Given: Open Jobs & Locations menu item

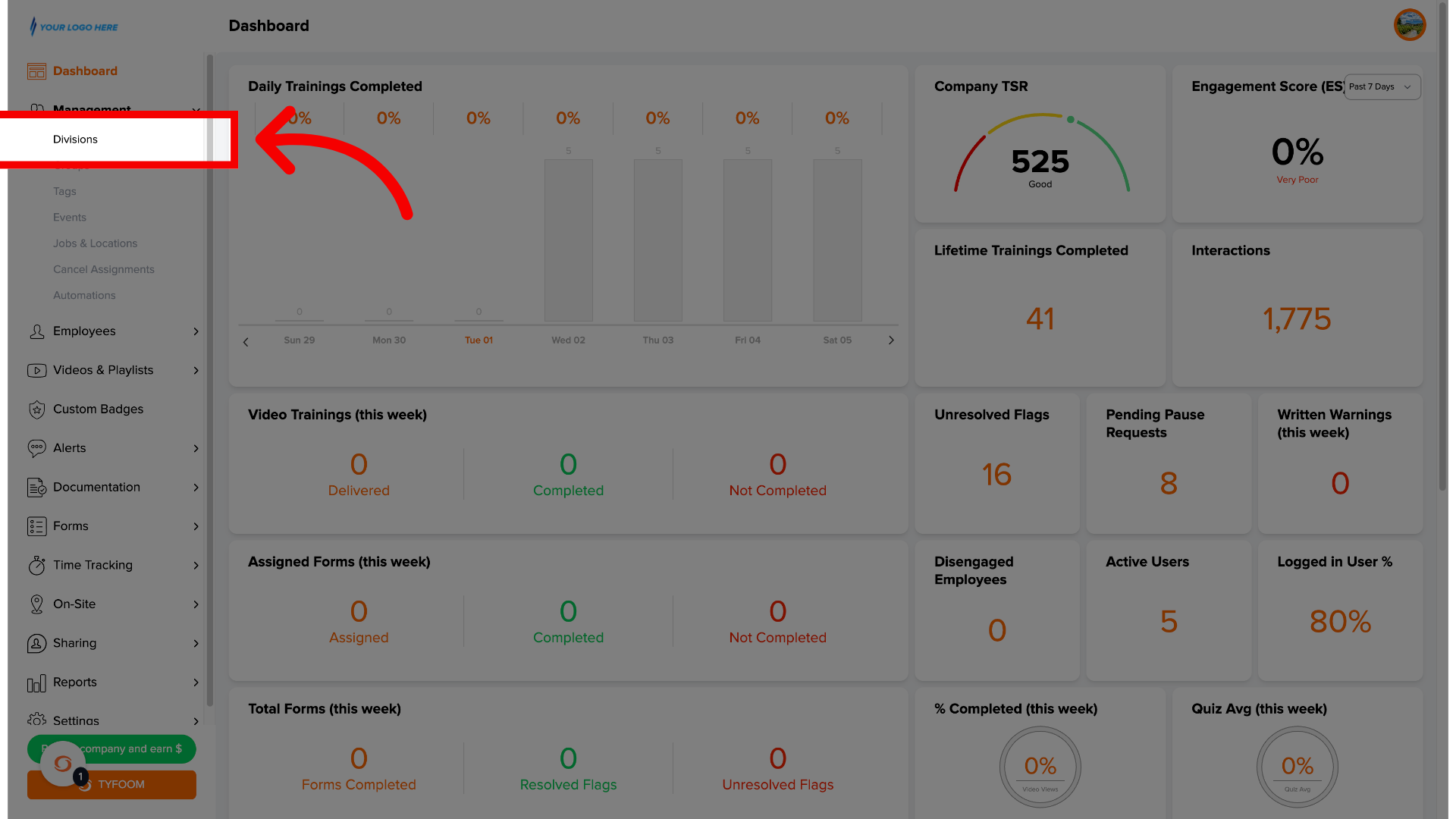Looking at the screenshot, I should (x=96, y=243).
